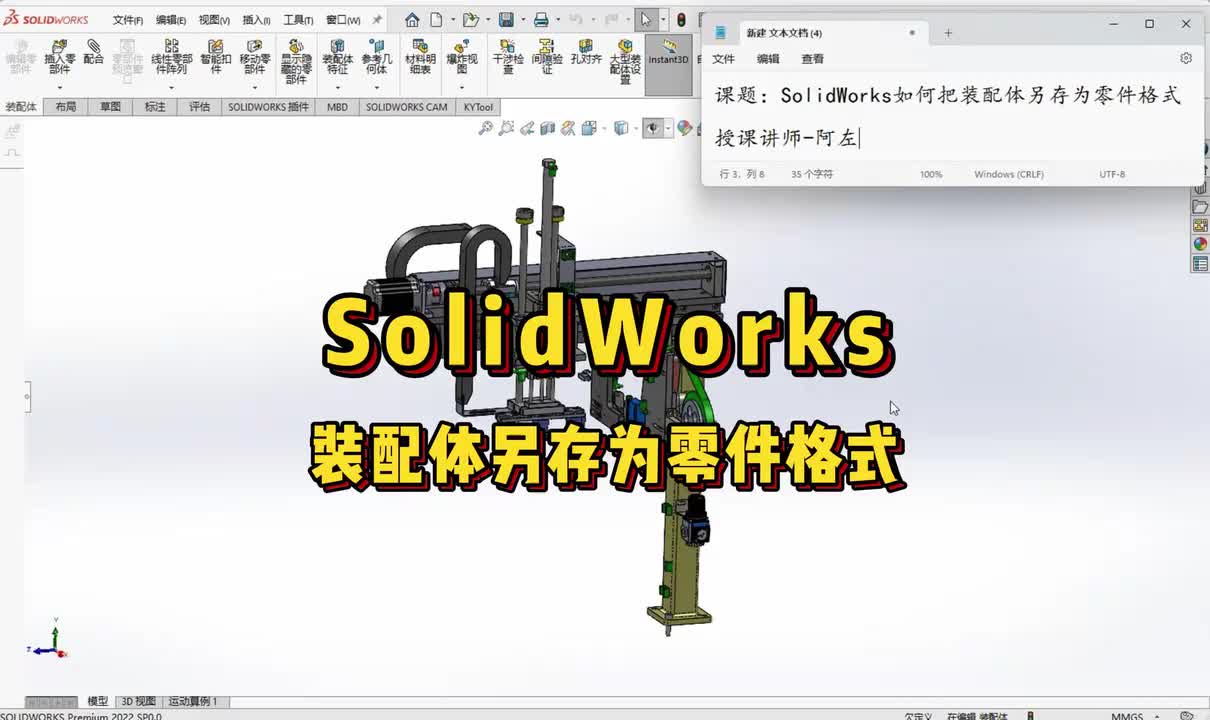Save the assembly with the Save icon
This screenshot has width=1210, height=720.
point(506,20)
